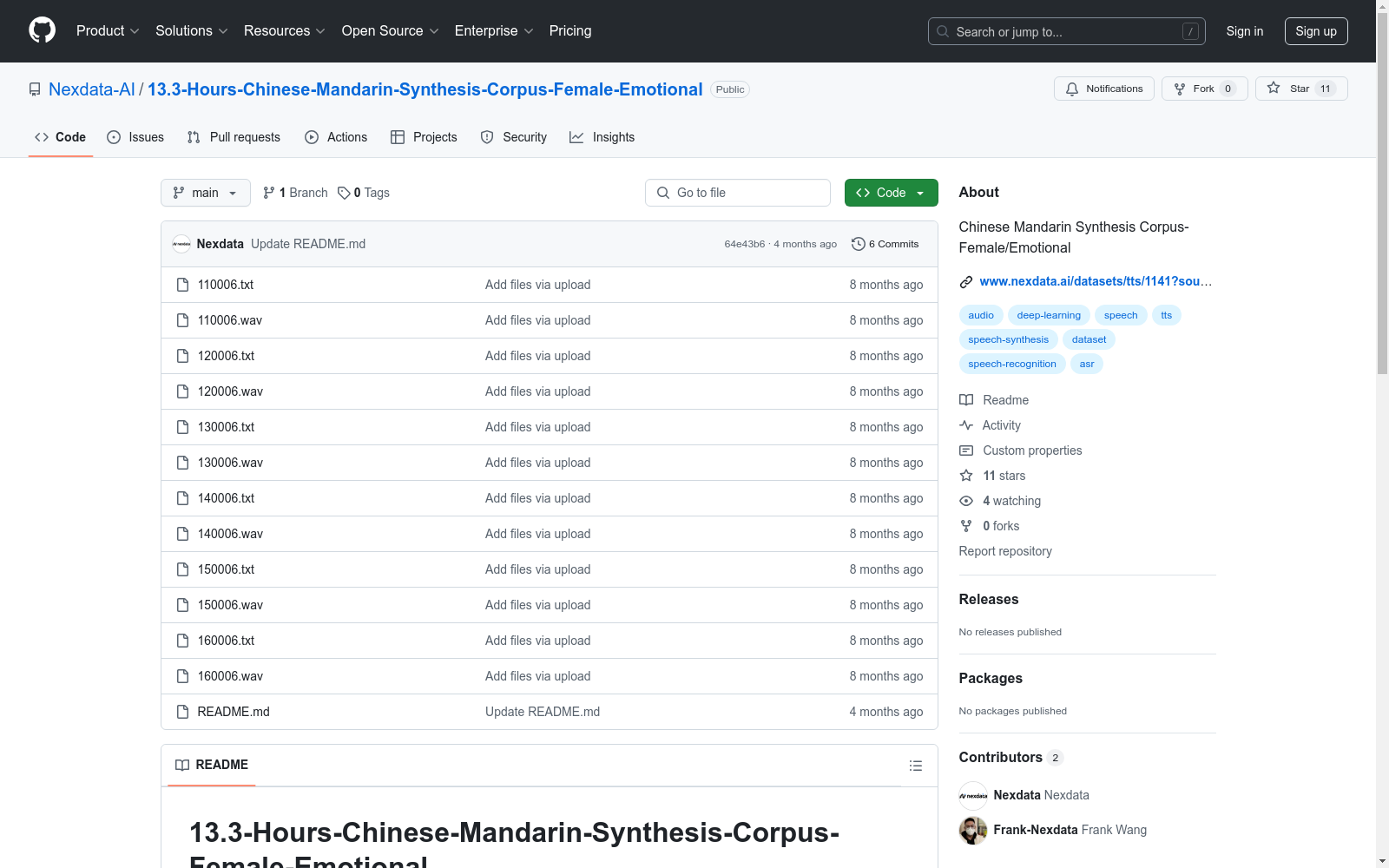Switch to the Issues tab
The height and width of the screenshot is (868, 1389).
coord(135,137)
